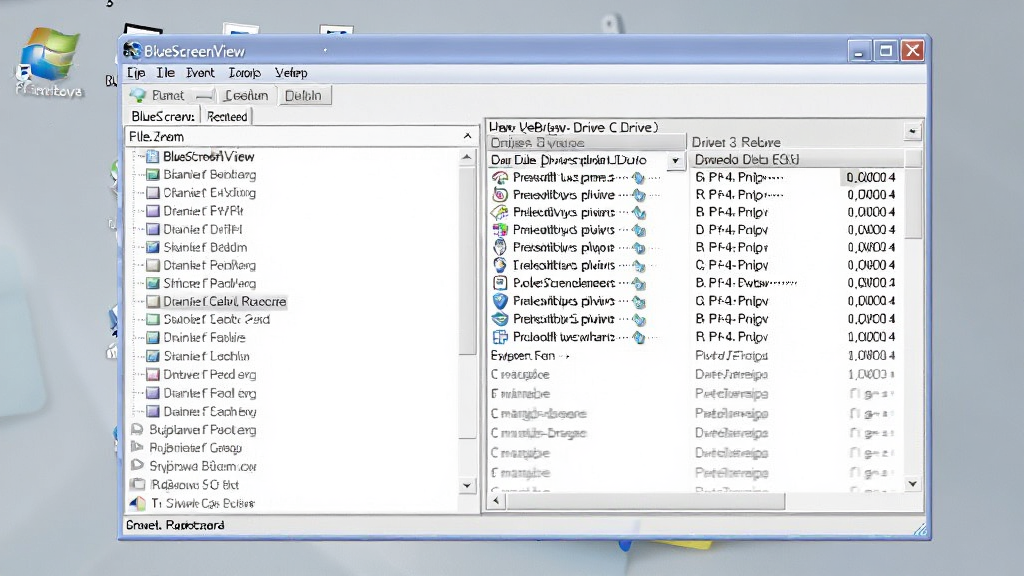Image resolution: width=1024 pixels, height=576 pixels.
Task: Open the 'Ioroip' menu
Action: pyautogui.click(x=244, y=72)
